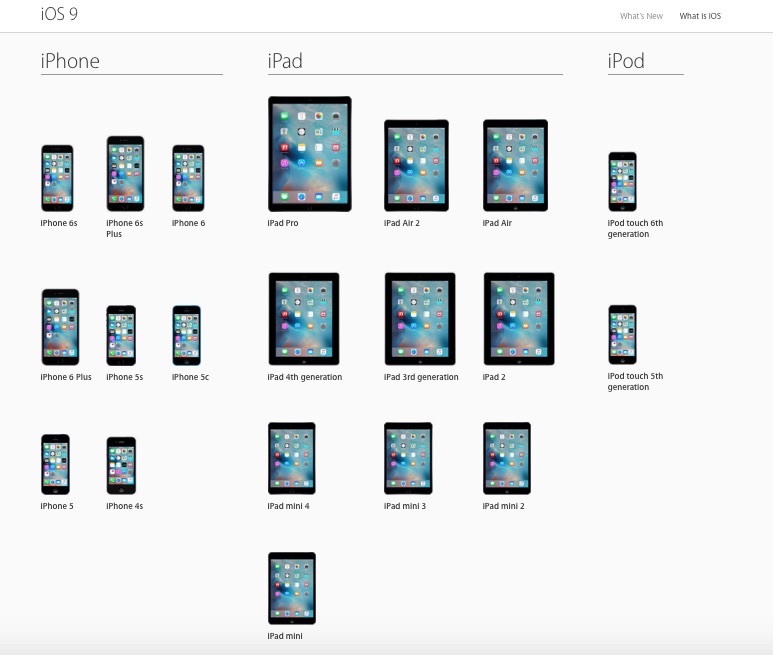Choose the iPod touch 5th generation image

(622, 335)
